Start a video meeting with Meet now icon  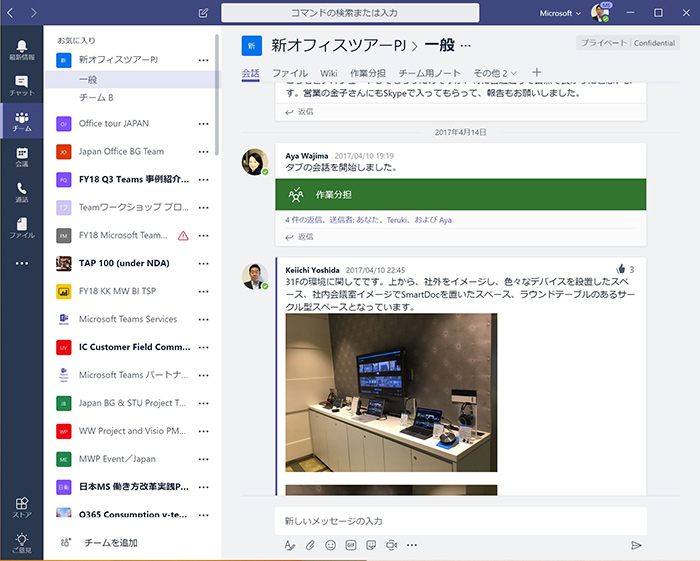coord(392,545)
